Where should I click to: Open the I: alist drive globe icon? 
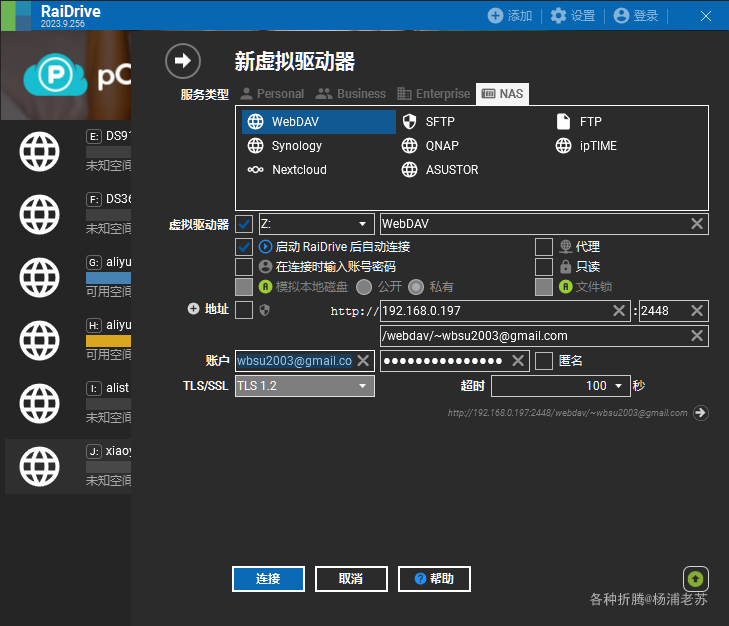pos(40,404)
